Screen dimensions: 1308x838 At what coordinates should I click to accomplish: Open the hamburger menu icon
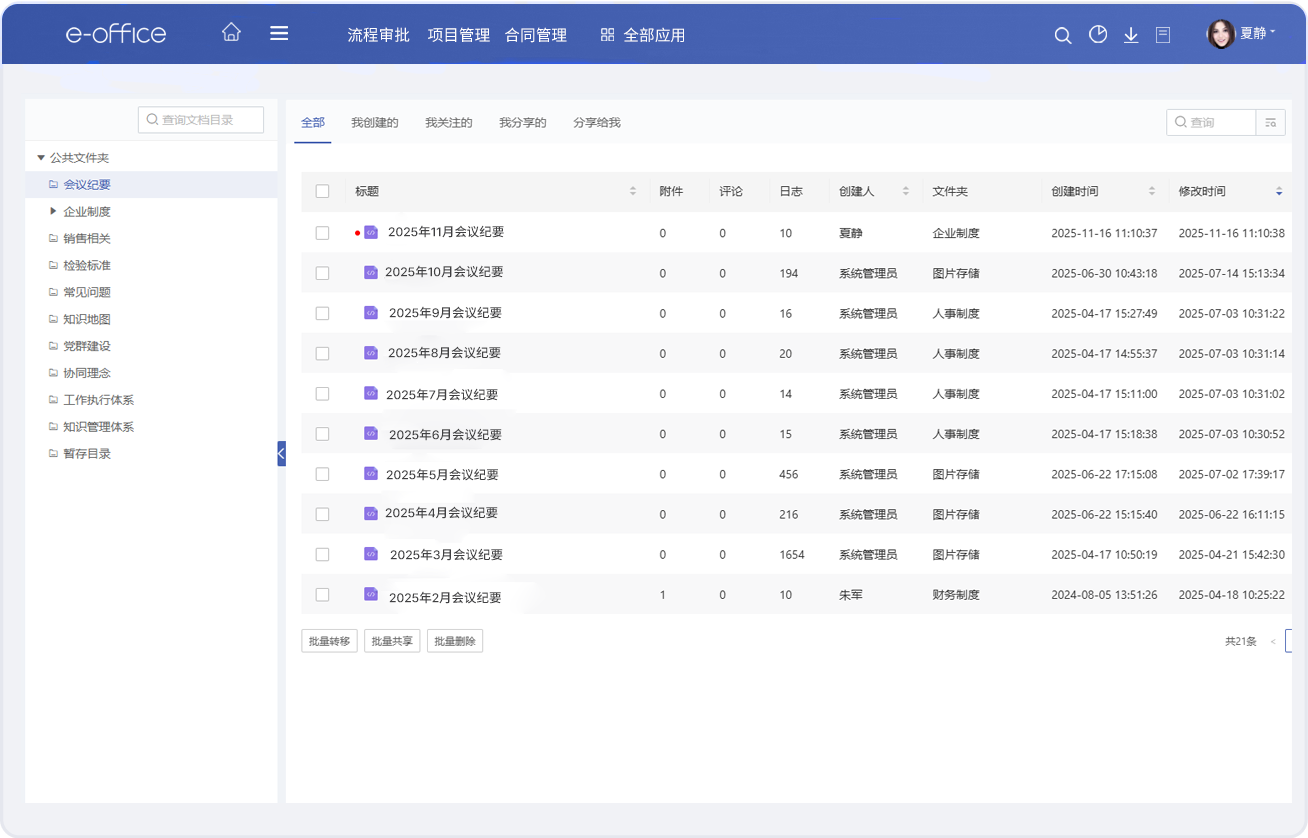click(279, 33)
